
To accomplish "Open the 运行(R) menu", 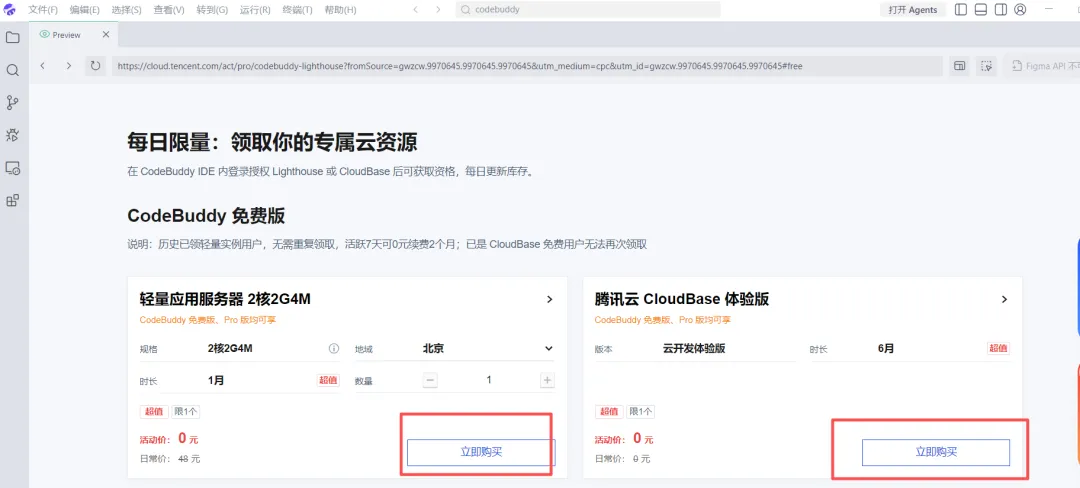I will [x=255, y=10].
